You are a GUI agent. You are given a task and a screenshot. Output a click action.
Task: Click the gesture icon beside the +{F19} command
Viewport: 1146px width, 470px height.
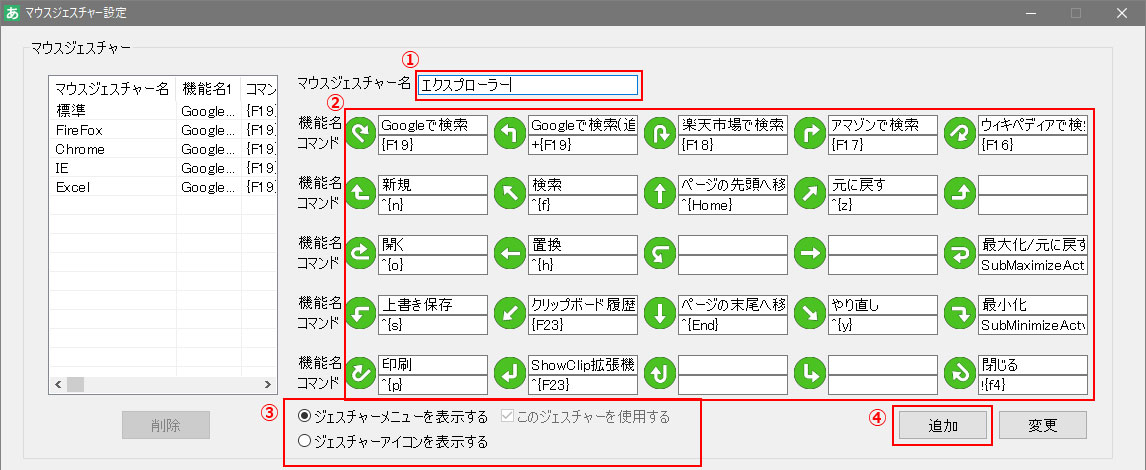pos(510,133)
